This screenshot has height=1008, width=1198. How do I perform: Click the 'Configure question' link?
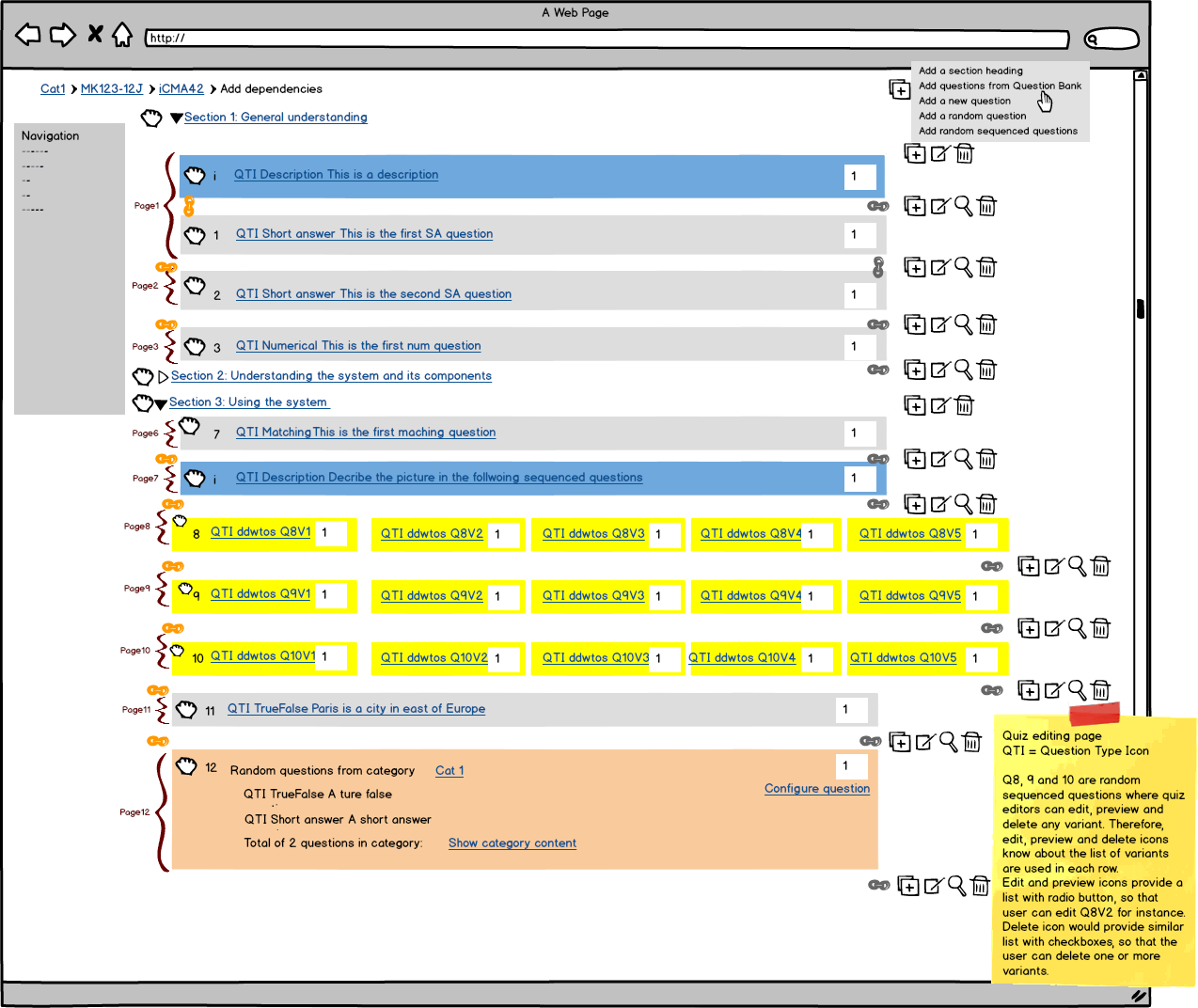[817, 789]
